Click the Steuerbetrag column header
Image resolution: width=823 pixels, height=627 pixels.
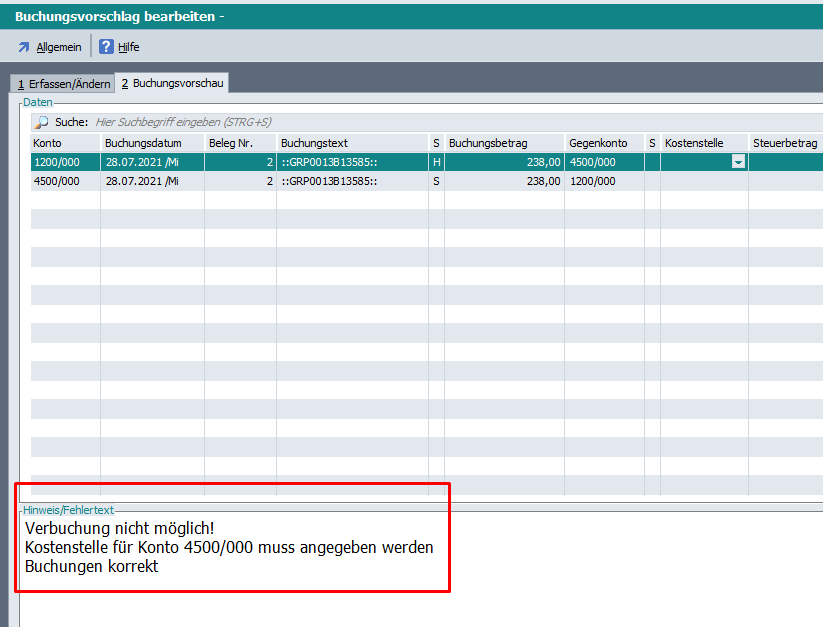[785, 143]
